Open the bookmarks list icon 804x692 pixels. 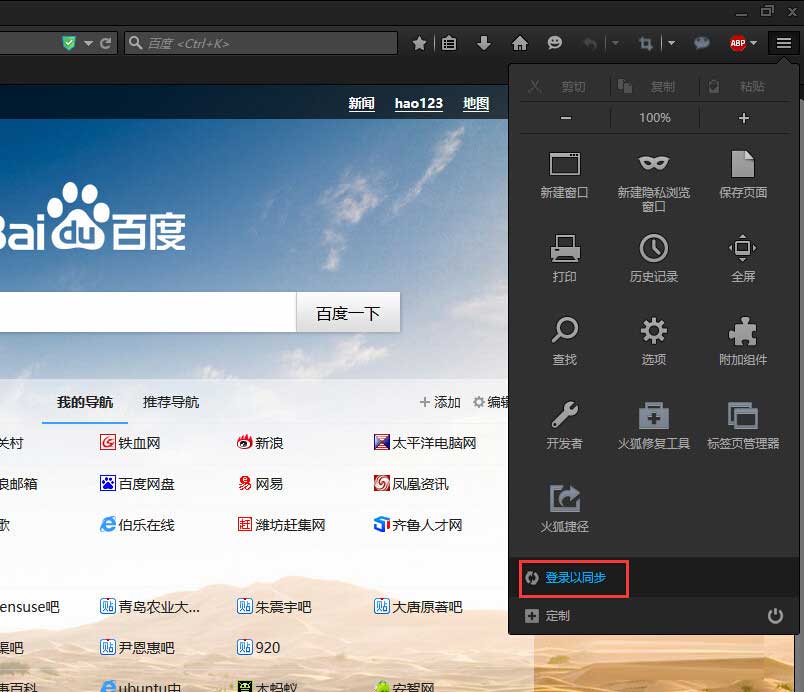449,43
